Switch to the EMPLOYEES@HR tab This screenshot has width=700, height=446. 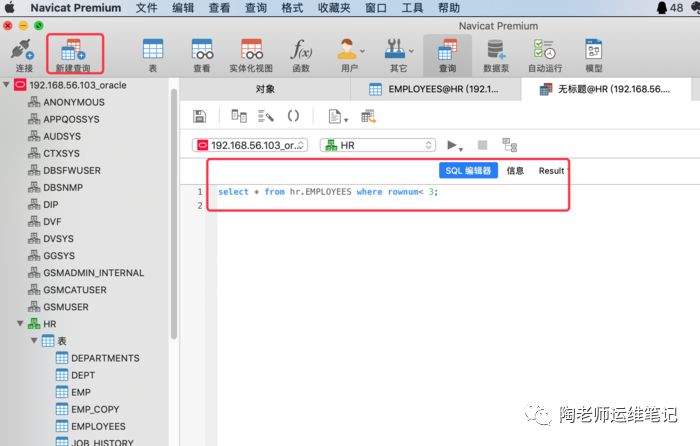(x=436, y=89)
